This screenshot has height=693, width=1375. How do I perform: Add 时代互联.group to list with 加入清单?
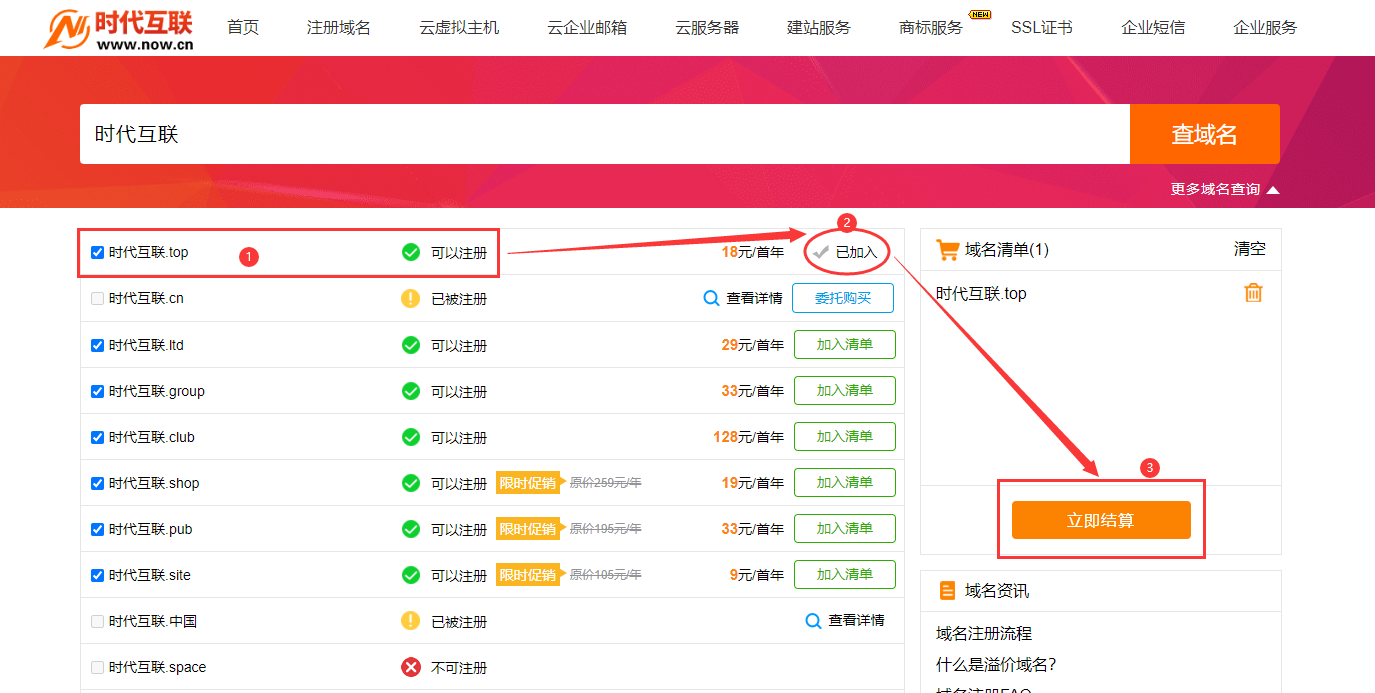845,391
